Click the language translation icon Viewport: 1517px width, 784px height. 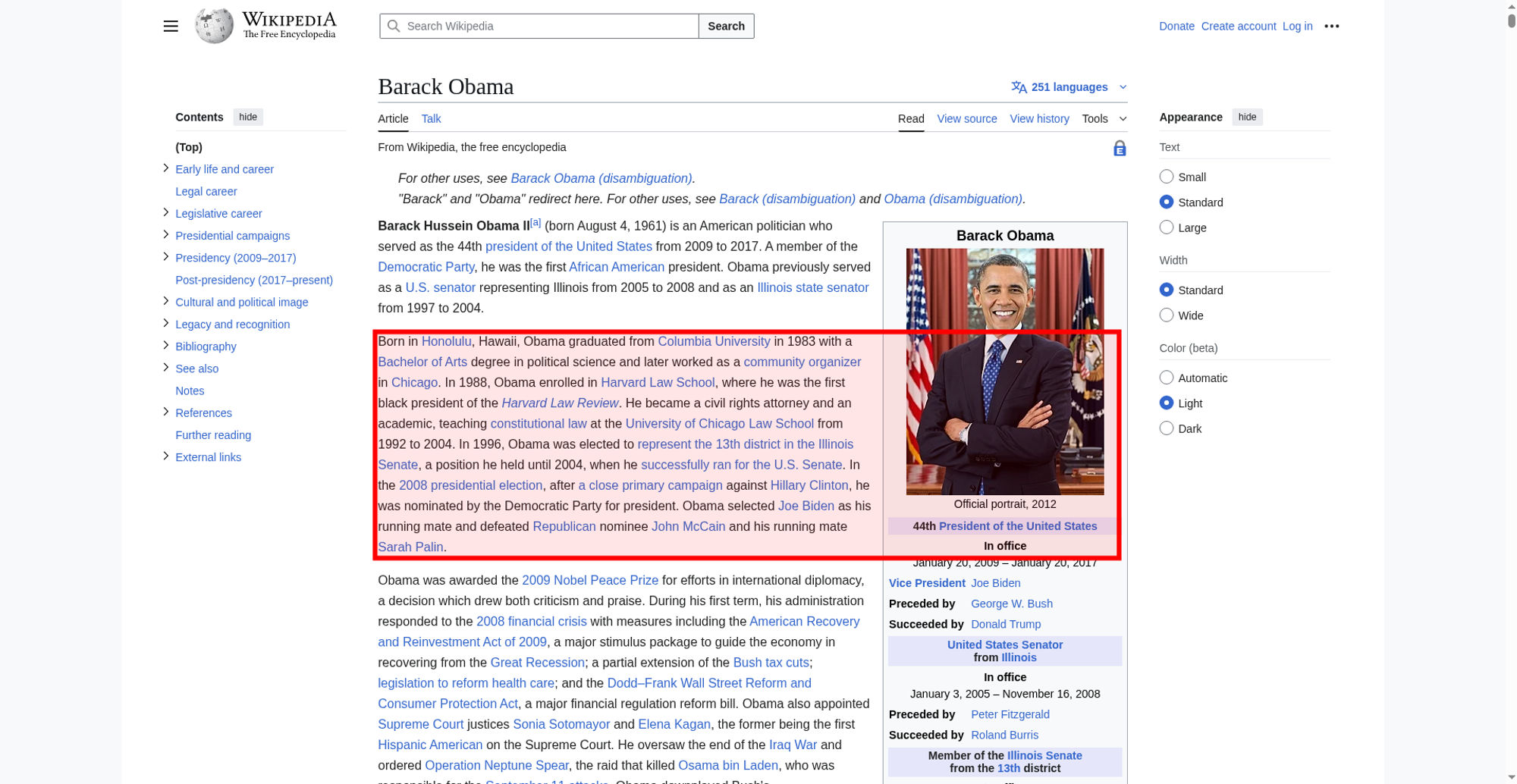click(x=1019, y=87)
